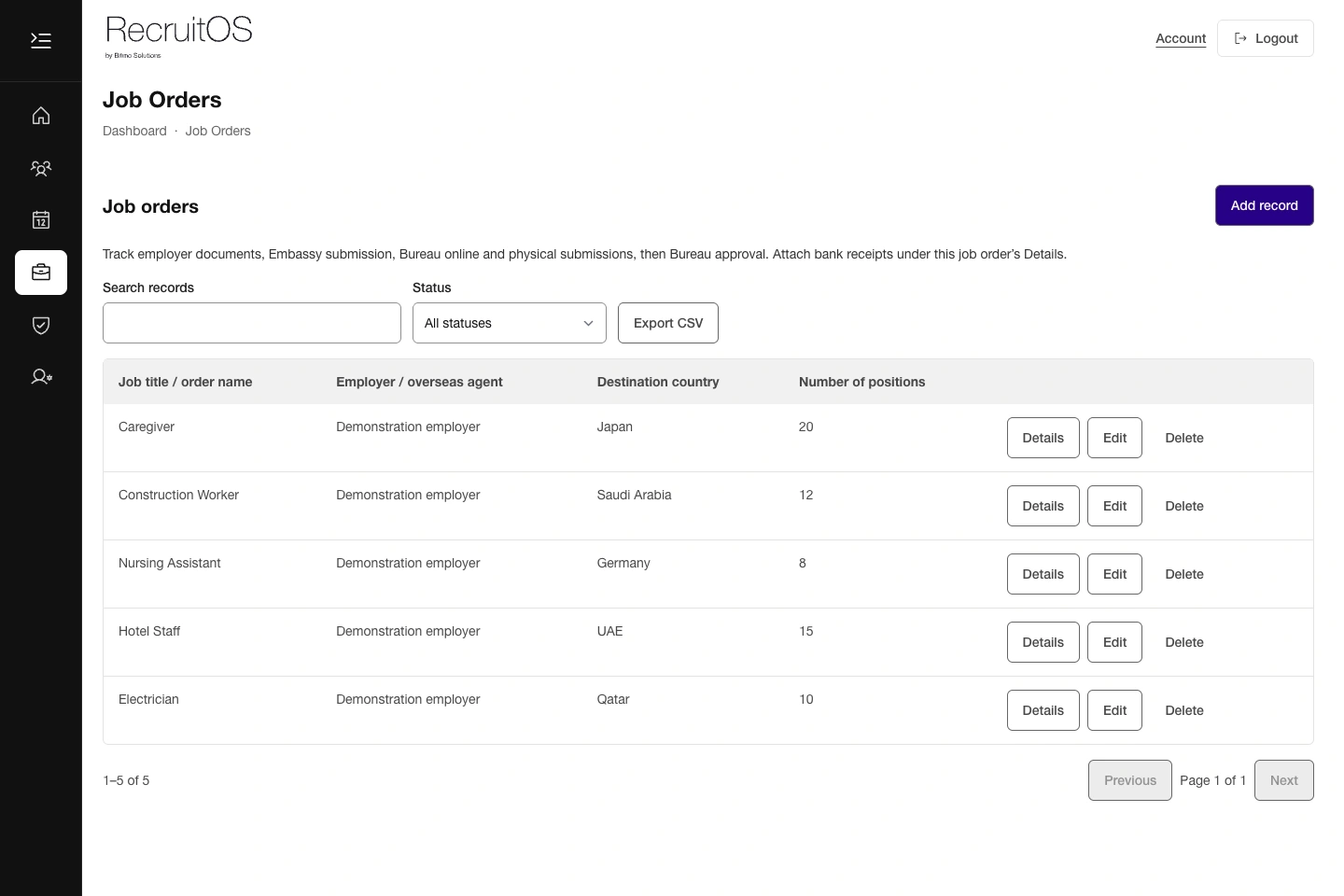Viewport: 1344px width, 896px height.
Task: Open Details for the Caregiver order
Action: 1043,438
